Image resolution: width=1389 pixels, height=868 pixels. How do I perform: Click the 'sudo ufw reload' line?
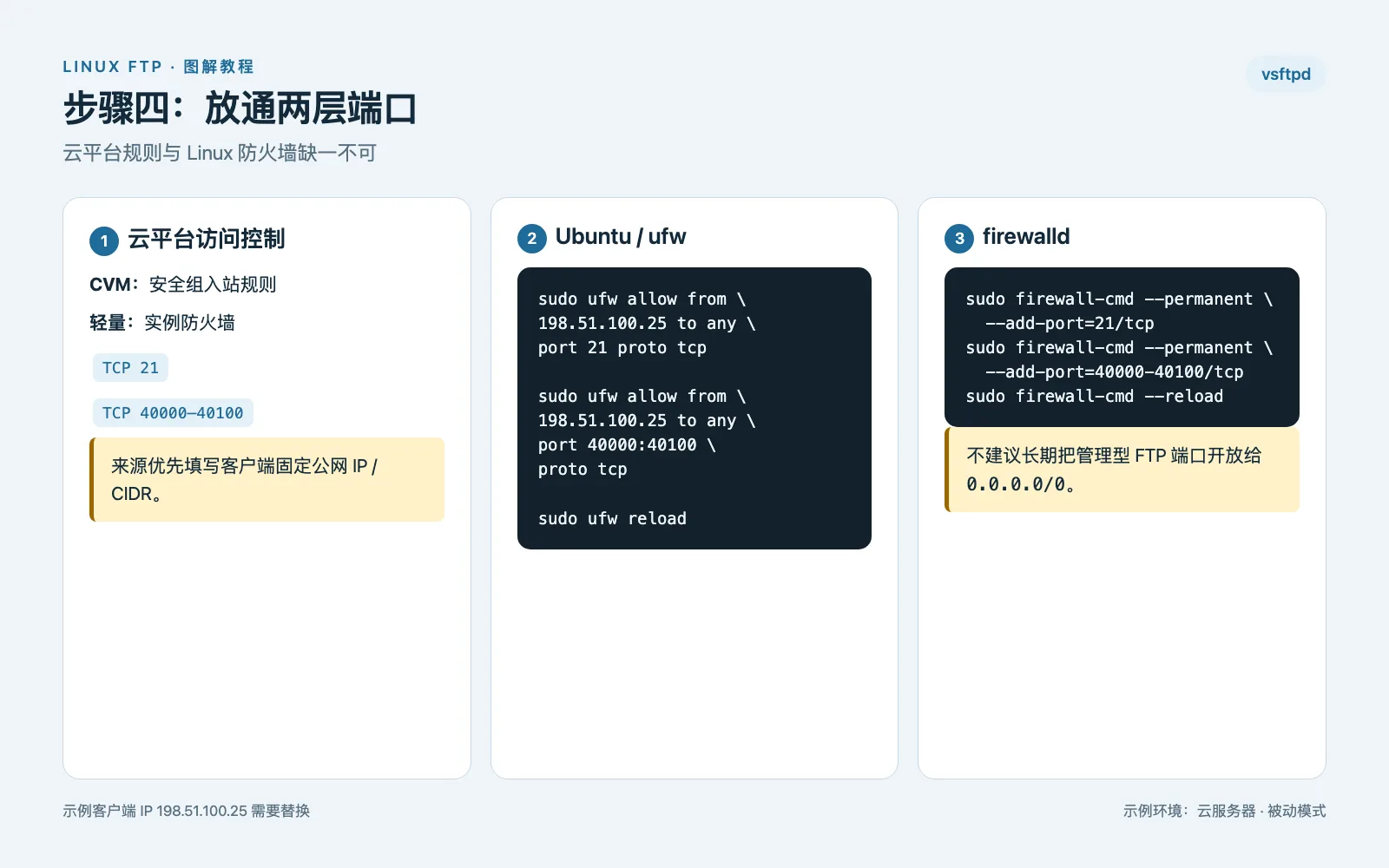click(x=612, y=518)
